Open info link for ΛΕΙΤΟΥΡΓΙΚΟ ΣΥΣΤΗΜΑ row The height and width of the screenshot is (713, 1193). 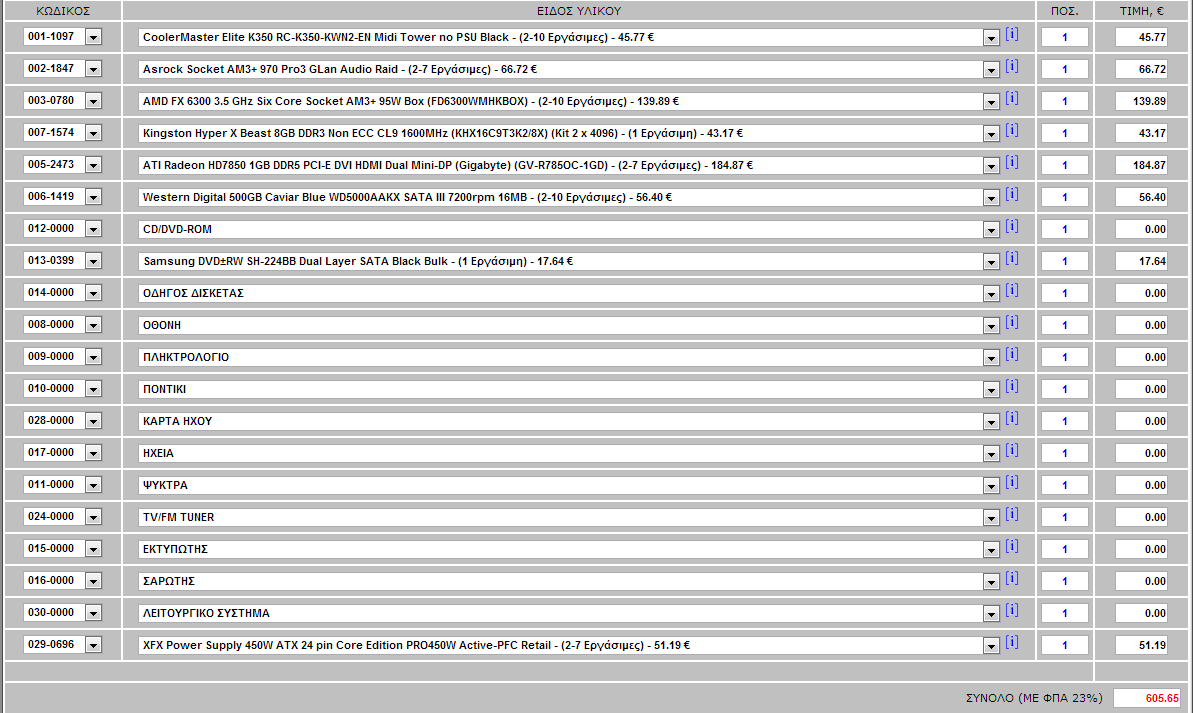[x=1011, y=610]
